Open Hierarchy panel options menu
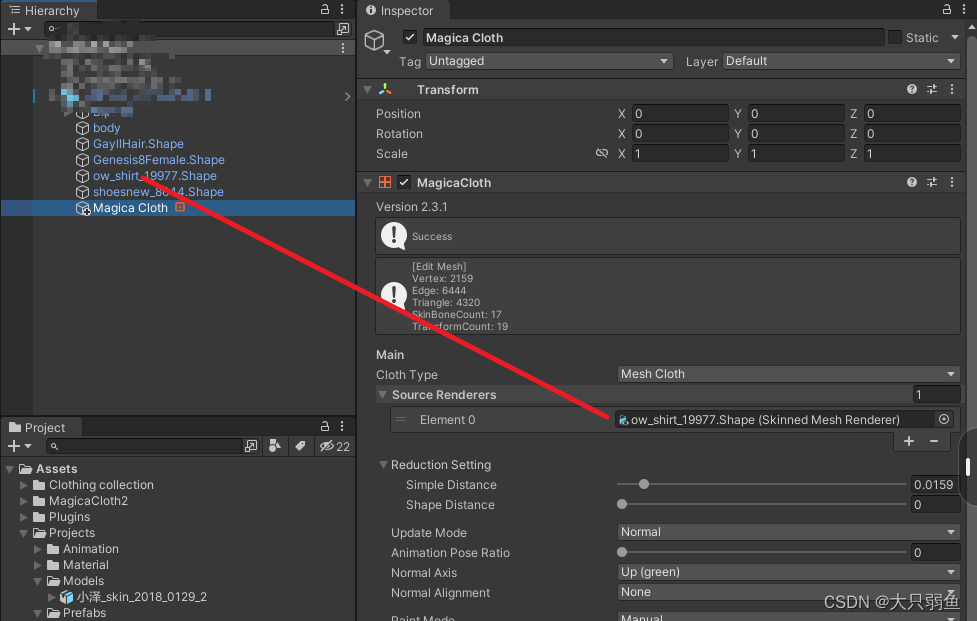Viewport: 977px width, 621px height. 342,9
